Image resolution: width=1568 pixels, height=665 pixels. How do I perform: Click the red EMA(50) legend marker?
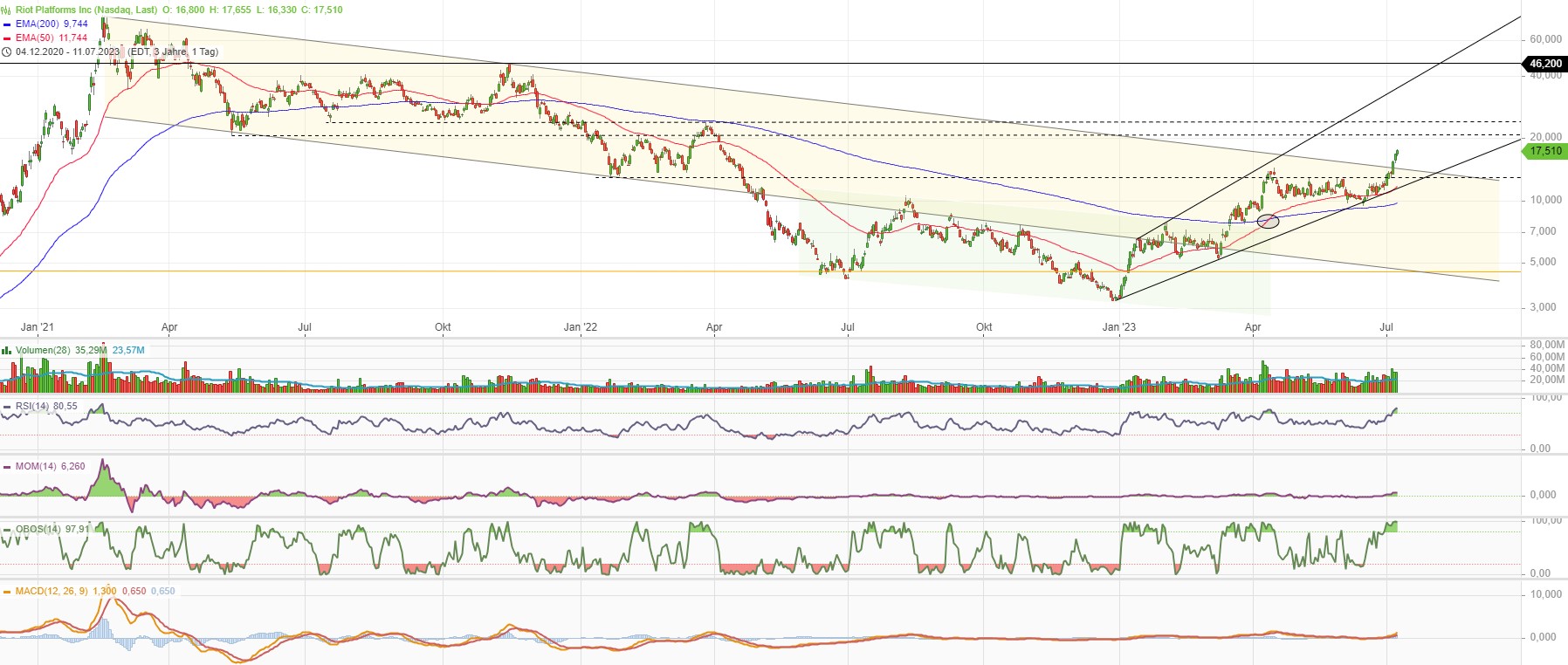7,38
